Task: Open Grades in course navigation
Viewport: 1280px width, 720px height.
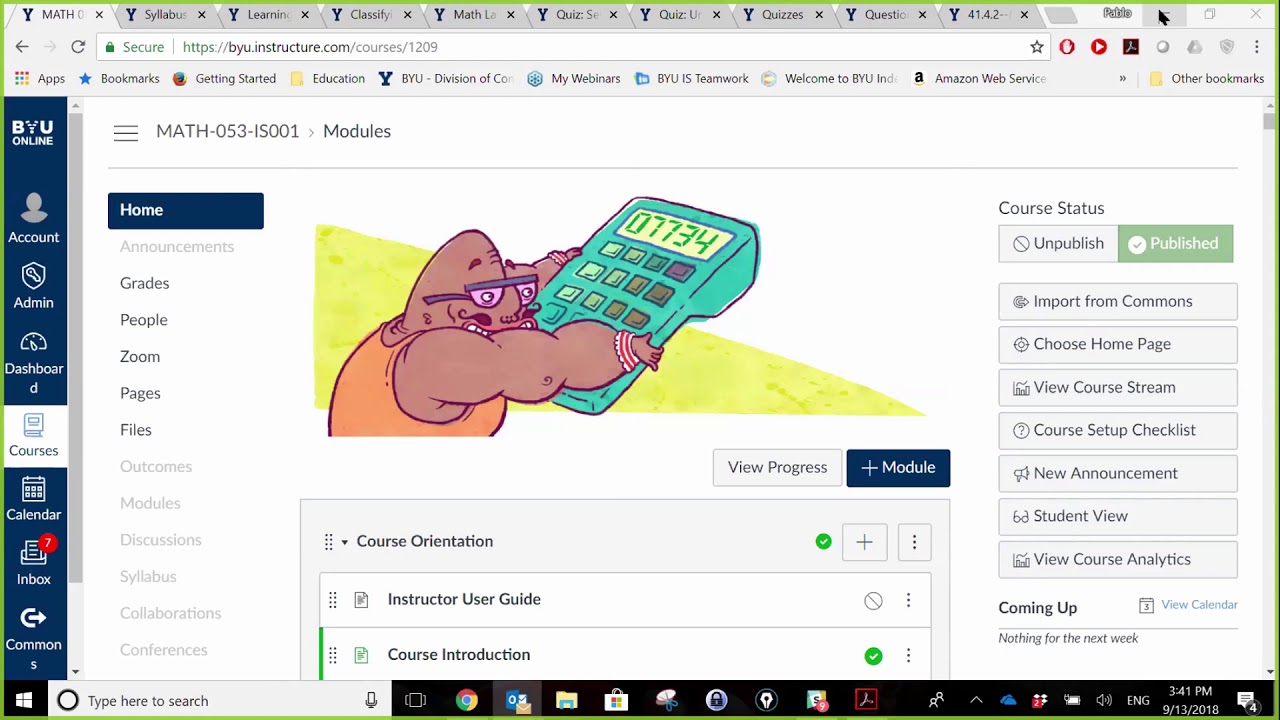Action: tap(145, 283)
